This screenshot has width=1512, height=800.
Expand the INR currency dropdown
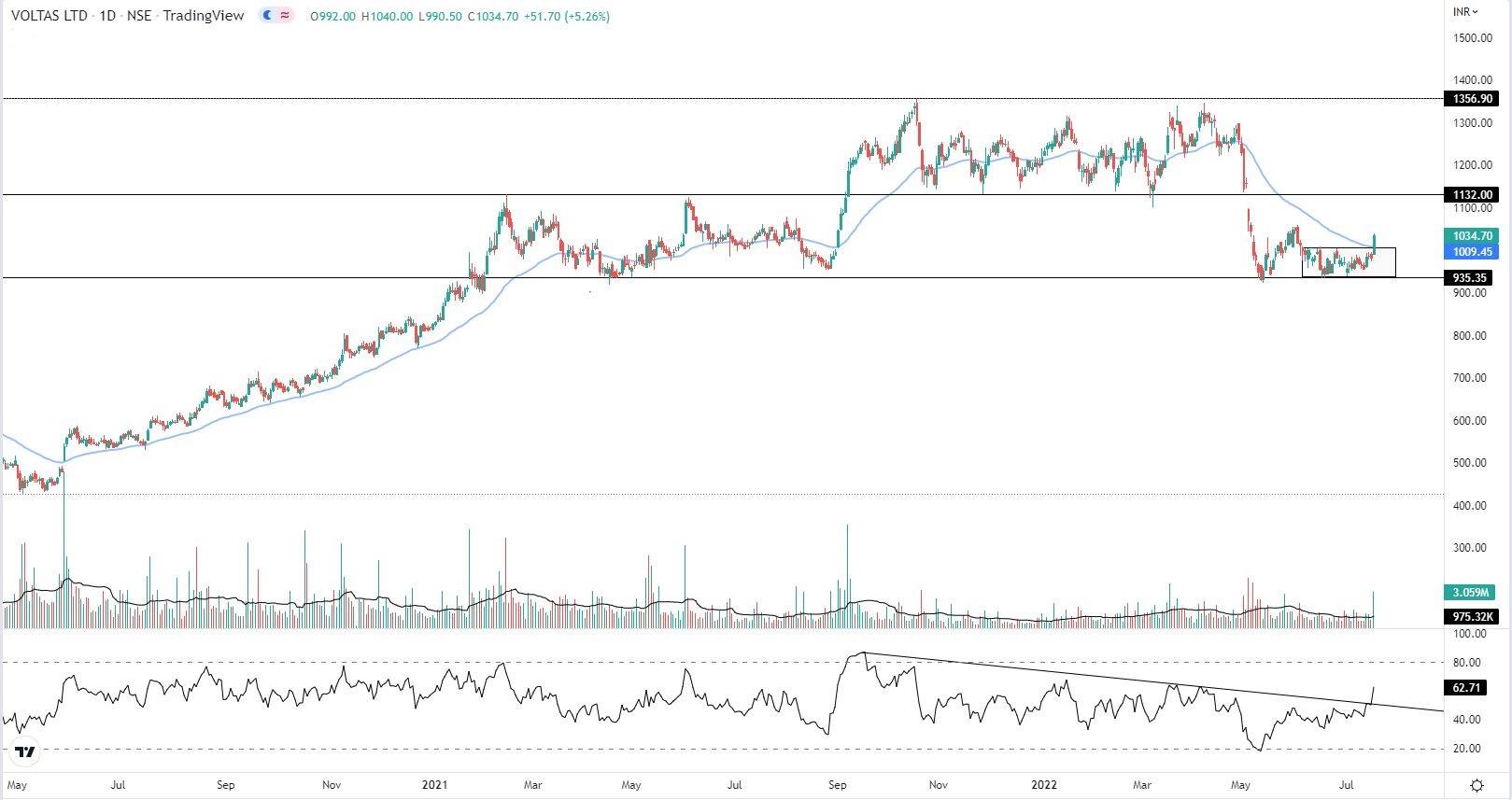[1465, 11]
